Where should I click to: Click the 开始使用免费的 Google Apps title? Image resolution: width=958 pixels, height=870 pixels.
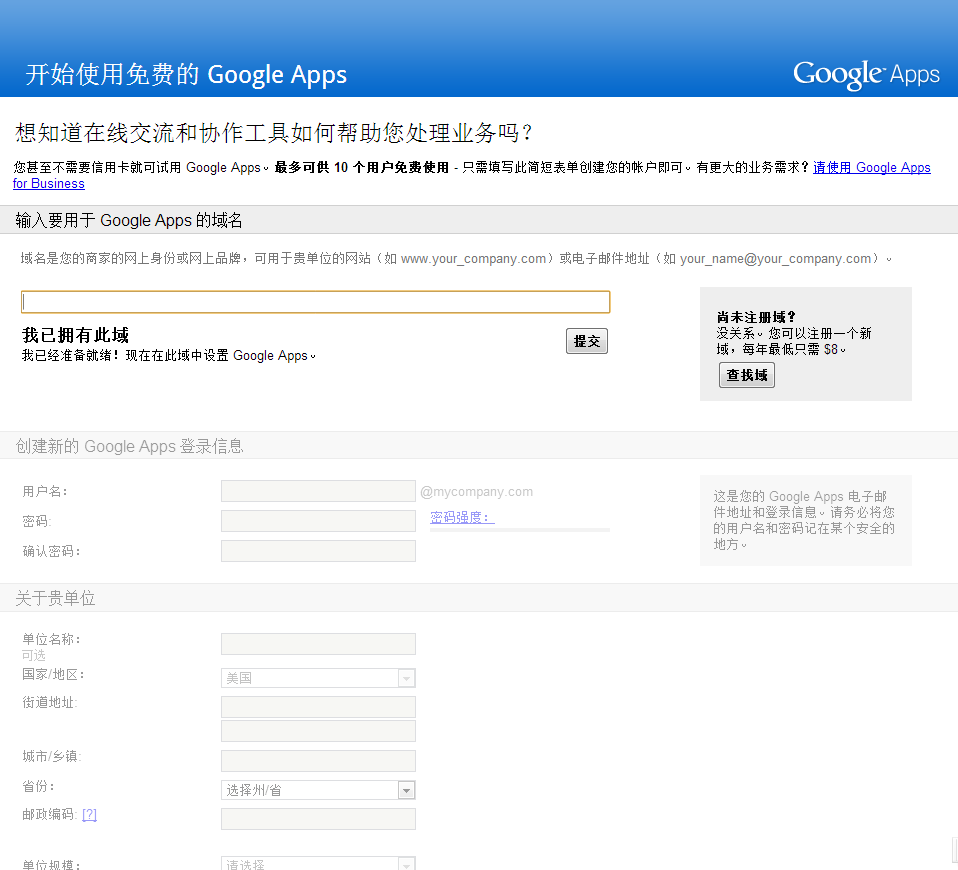pyautogui.click(x=186, y=75)
